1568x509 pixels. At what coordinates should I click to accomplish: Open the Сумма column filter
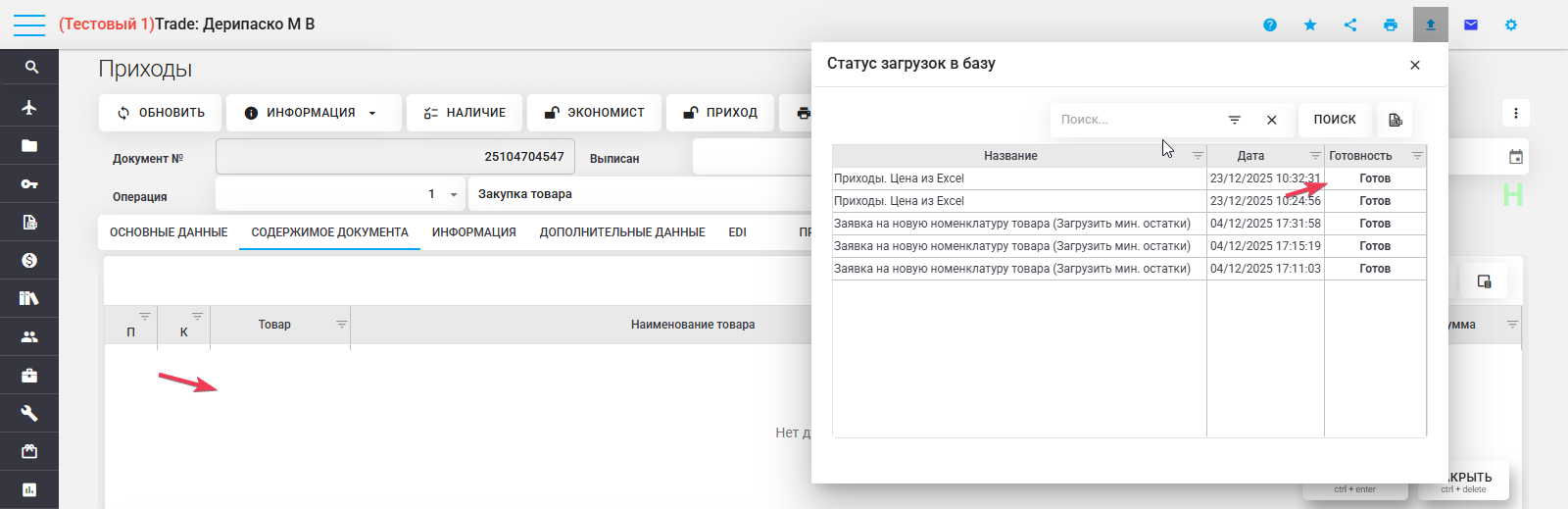click(x=1512, y=324)
